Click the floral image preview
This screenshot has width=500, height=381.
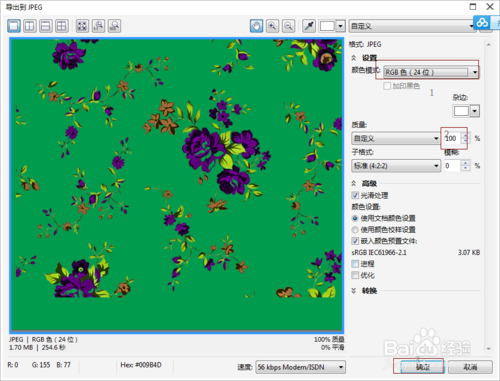177,185
